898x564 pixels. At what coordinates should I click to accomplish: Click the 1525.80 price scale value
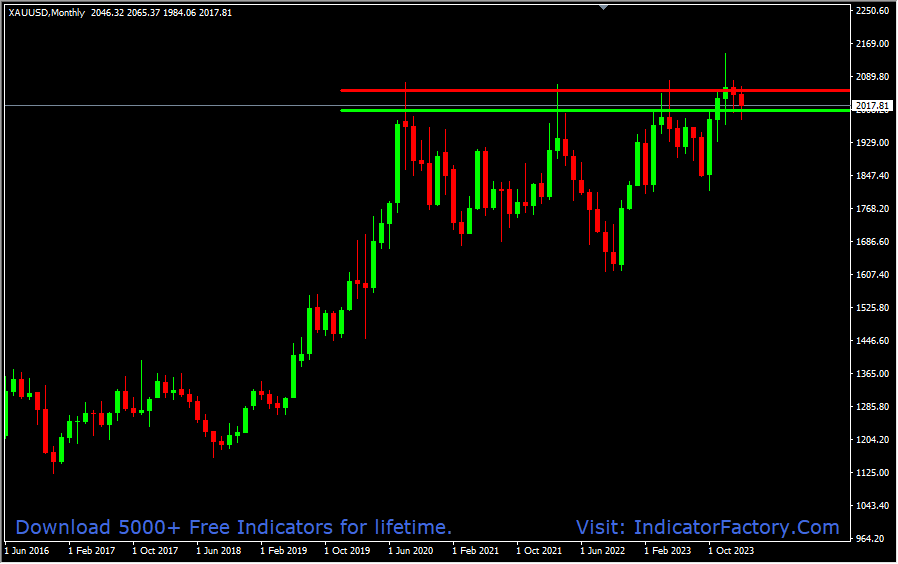(872, 308)
